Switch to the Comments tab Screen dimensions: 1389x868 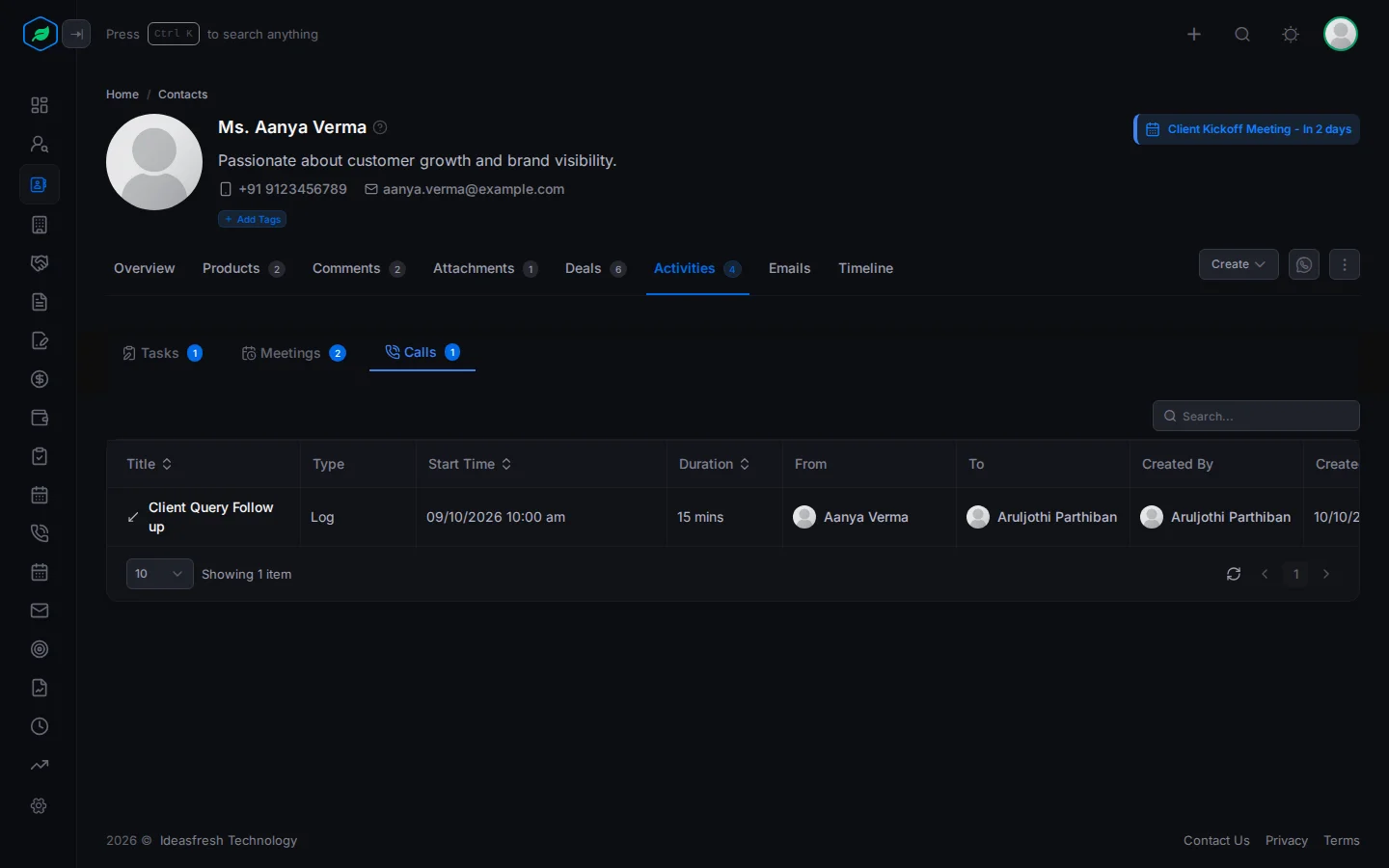tap(359, 268)
